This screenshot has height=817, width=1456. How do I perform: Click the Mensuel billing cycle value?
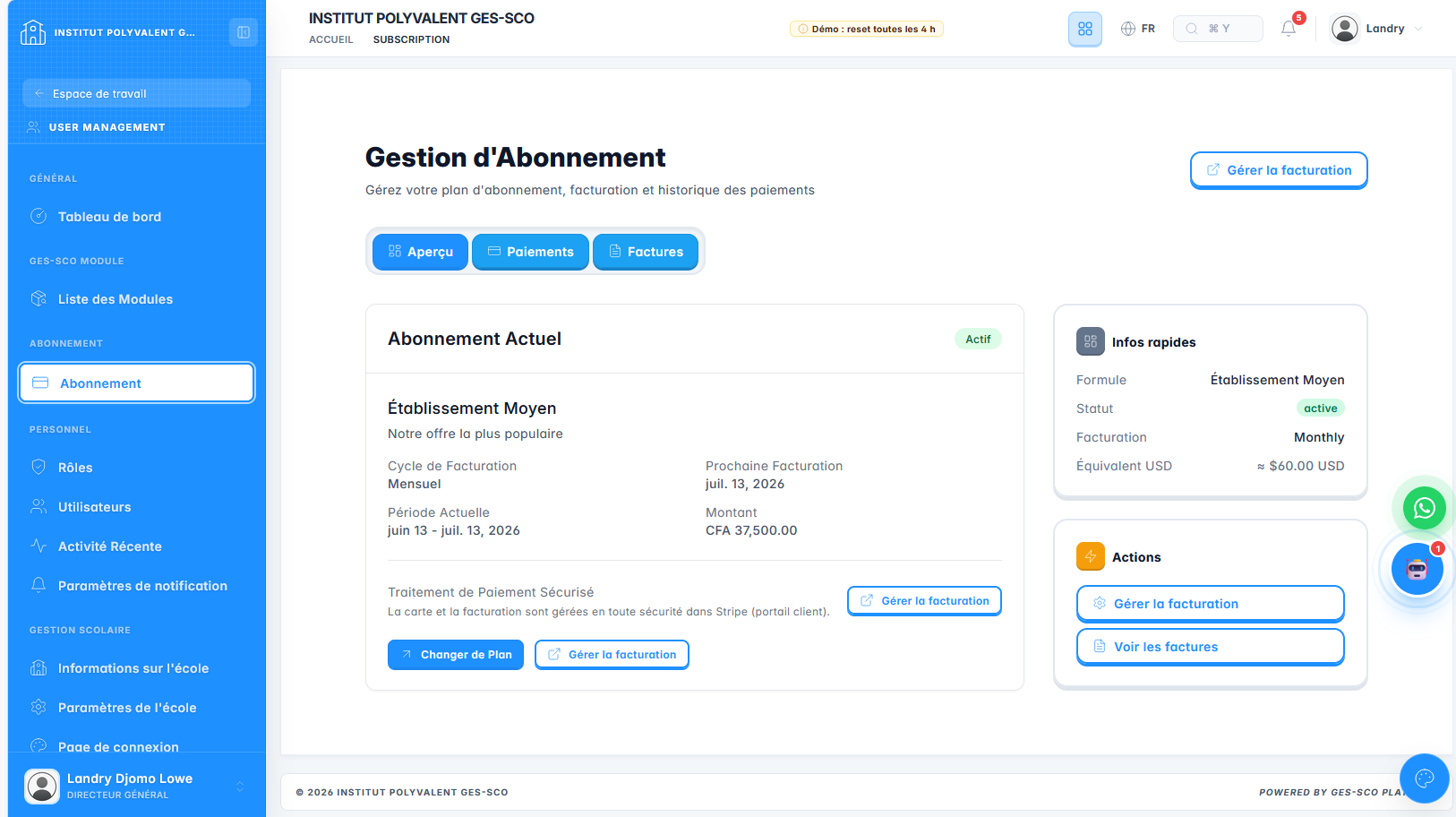(x=415, y=484)
